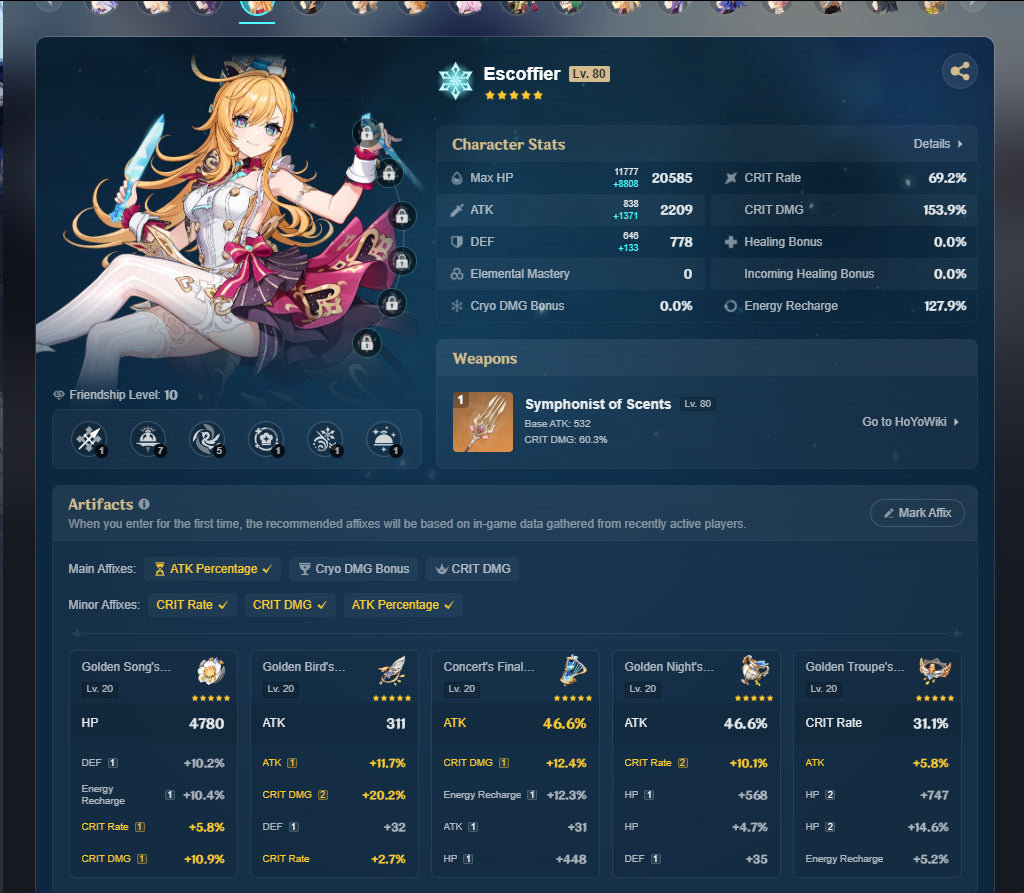Open the Symphonist of Scents weapon thumbnail

tap(483, 422)
